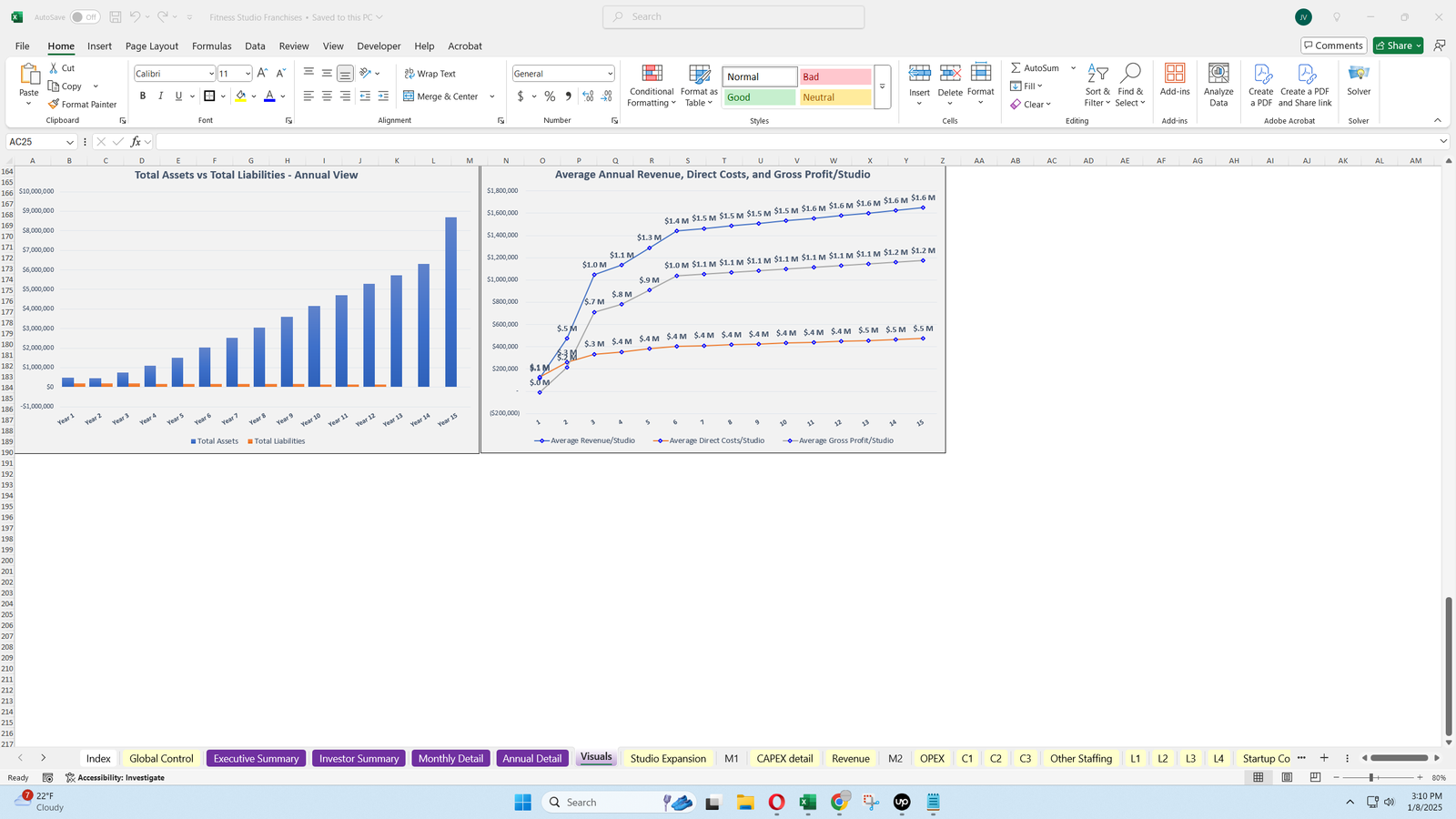Switch to the Executive Summary sheet

[x=256, y=758]
